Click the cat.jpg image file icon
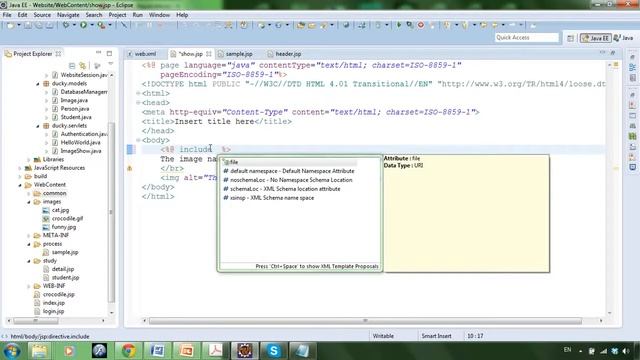The image size is (640, 360). click(x=46, y=210)
